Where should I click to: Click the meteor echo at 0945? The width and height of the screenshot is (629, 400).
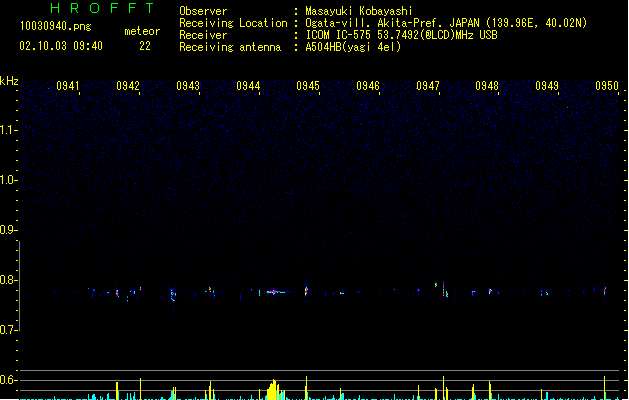(x=306, y=291)
